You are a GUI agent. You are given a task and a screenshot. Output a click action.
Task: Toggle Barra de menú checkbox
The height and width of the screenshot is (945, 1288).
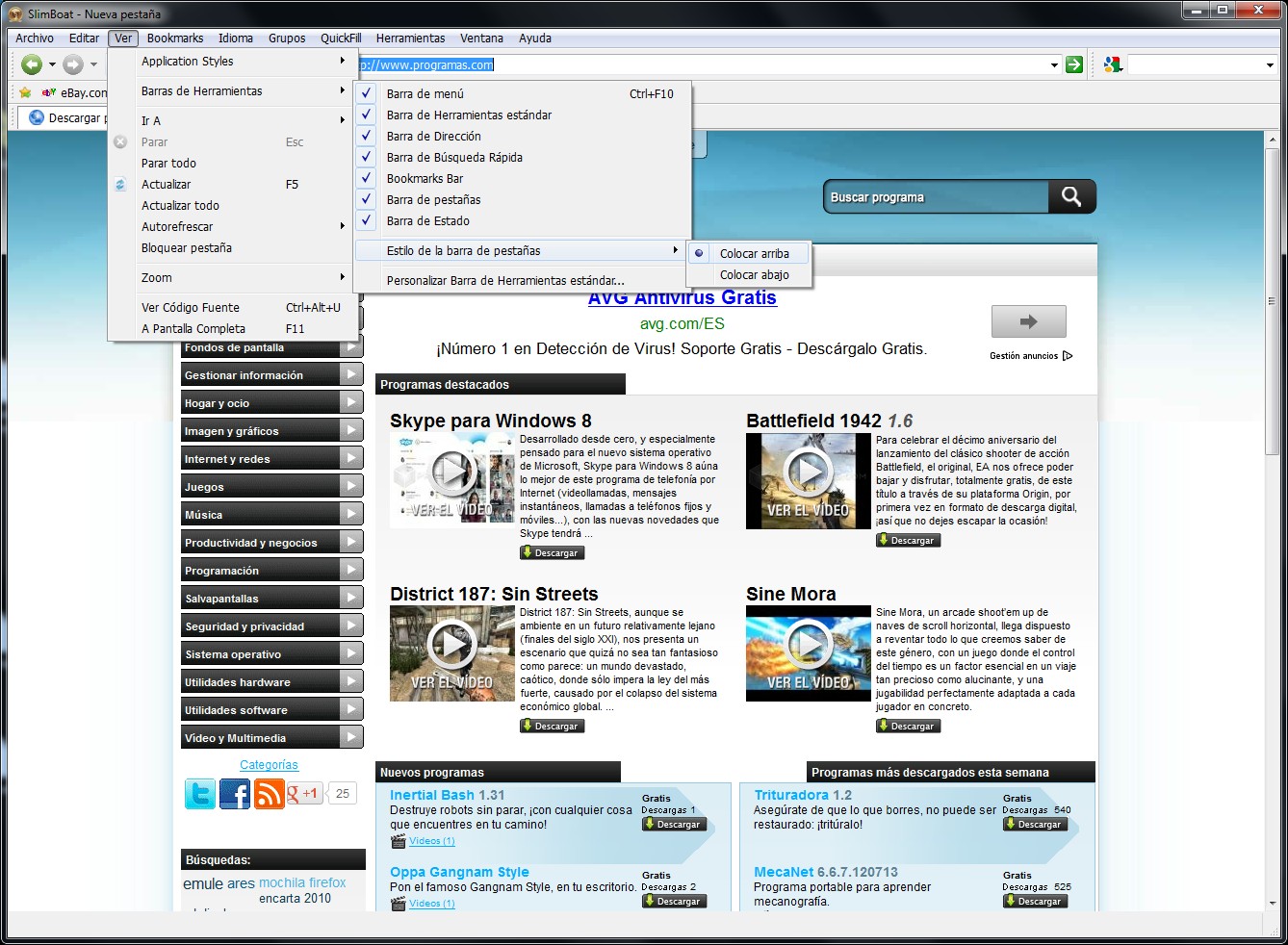pyautogui.click(x=366, y=93)
